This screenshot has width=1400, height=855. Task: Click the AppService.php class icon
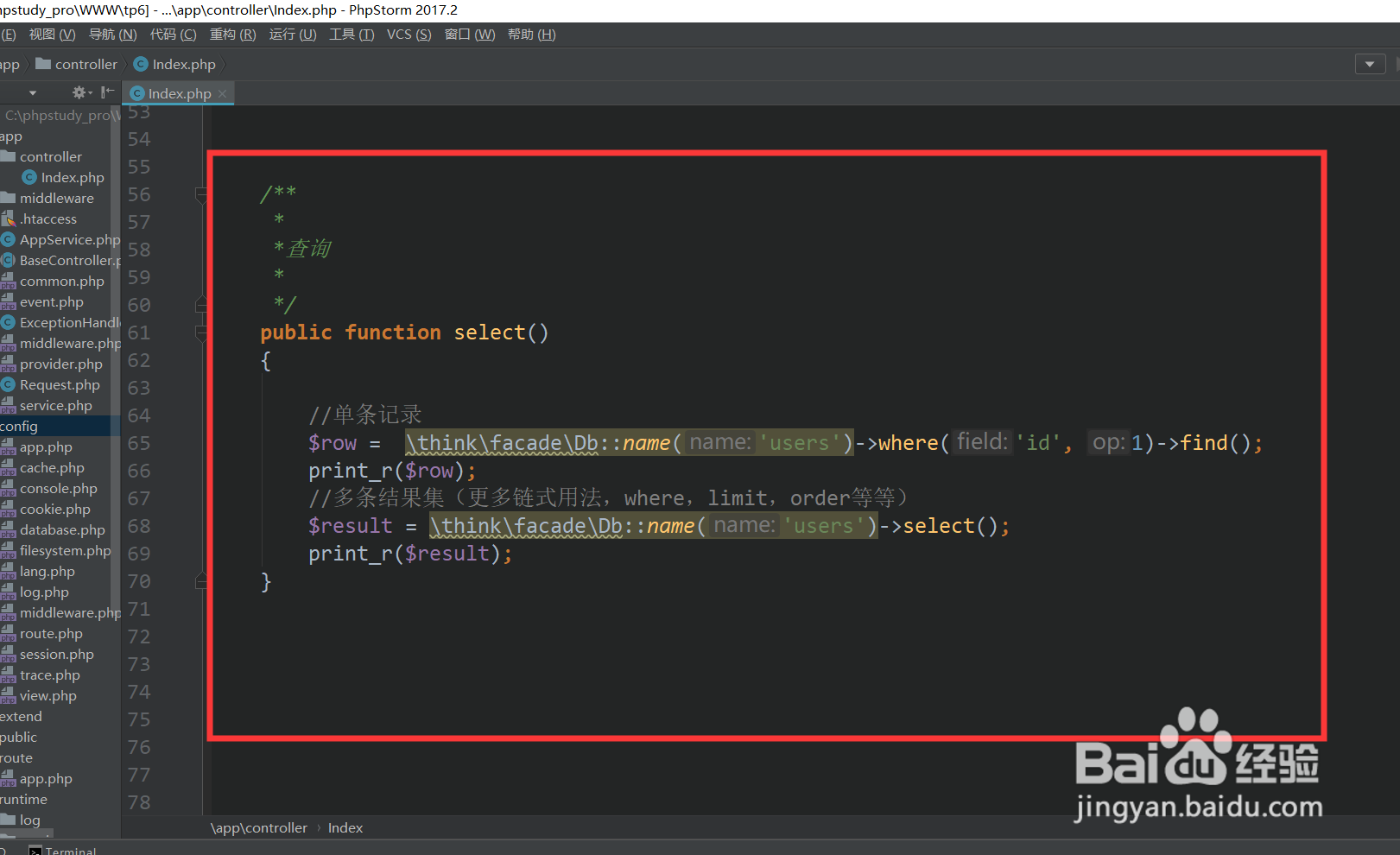[9, 239]
